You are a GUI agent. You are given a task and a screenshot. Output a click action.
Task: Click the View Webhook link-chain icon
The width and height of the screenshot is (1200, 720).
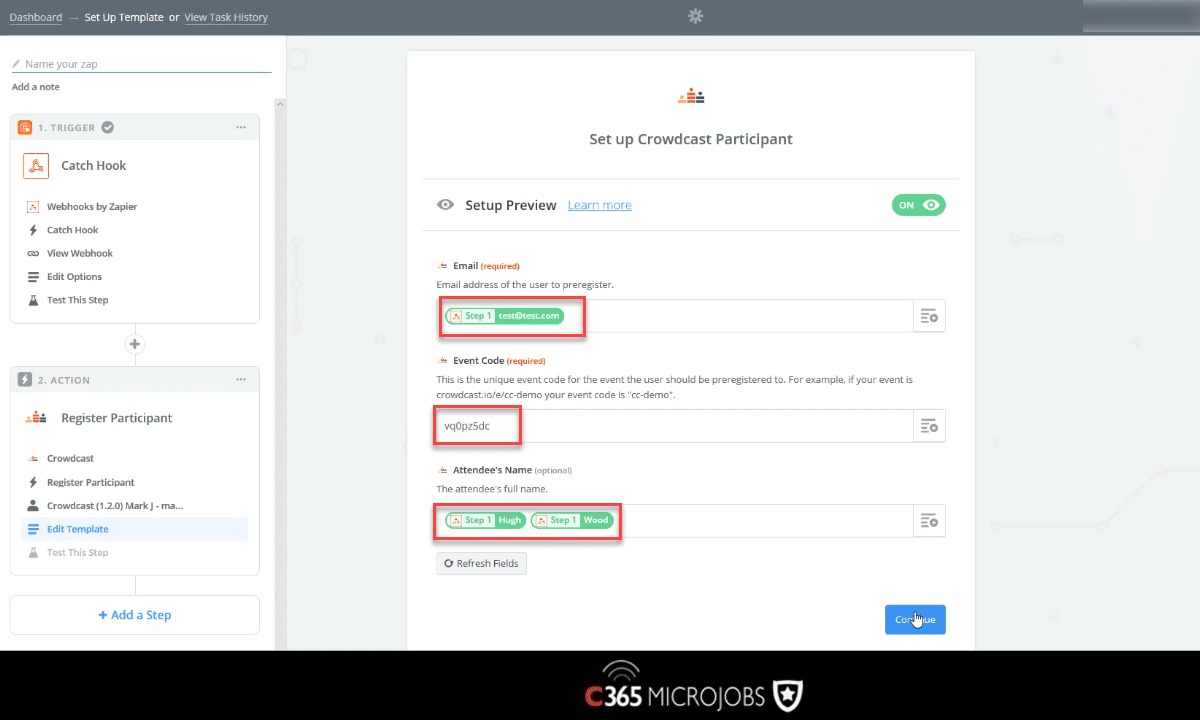coord(33,253)
